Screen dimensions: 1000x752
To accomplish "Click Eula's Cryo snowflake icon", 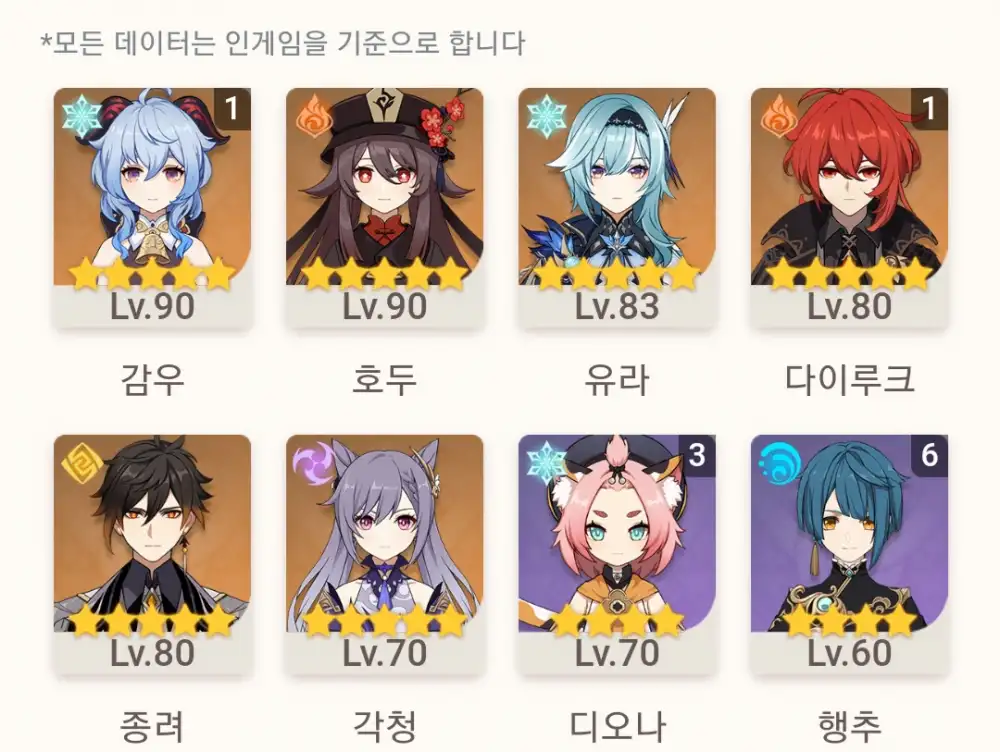I will click(547, 119).
